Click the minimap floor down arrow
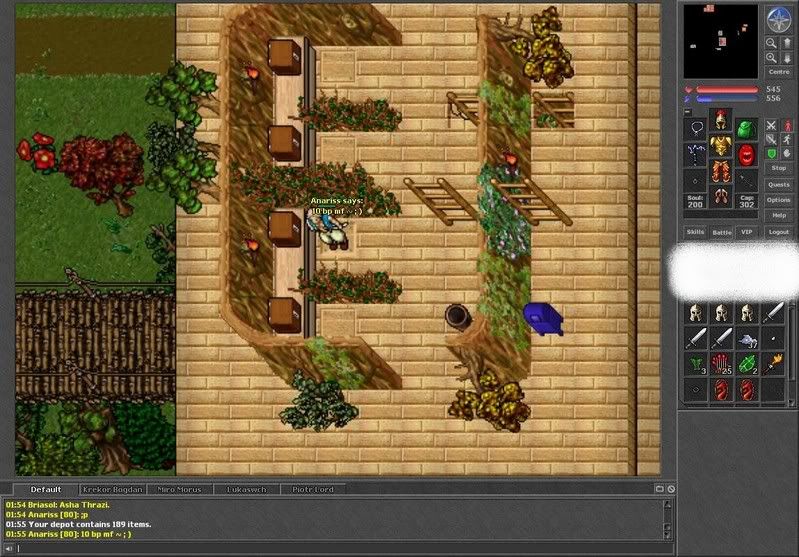 [x=786, y=59]
